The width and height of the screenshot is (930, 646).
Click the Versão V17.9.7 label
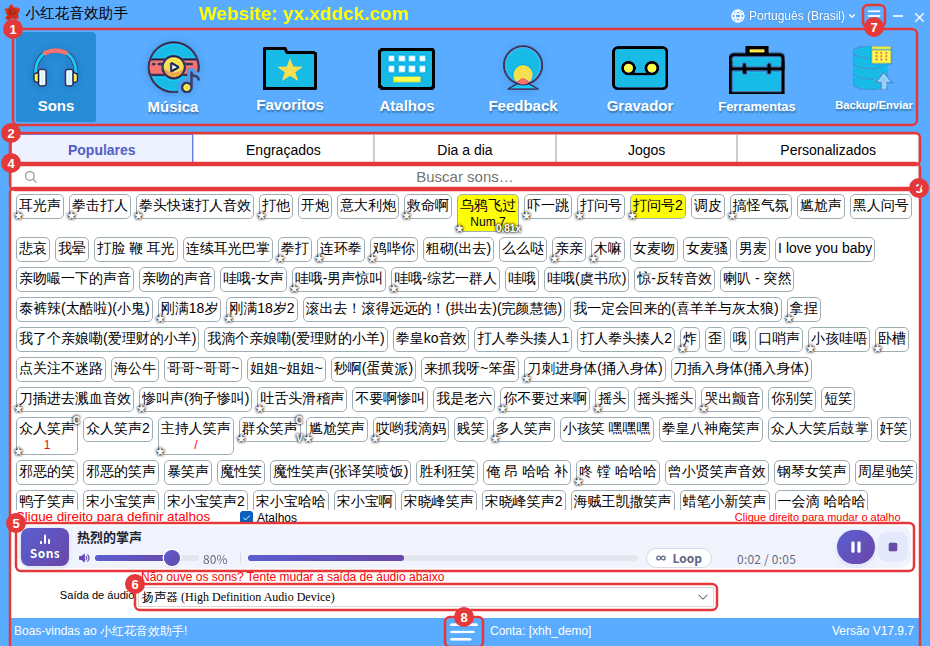point(872,631)
